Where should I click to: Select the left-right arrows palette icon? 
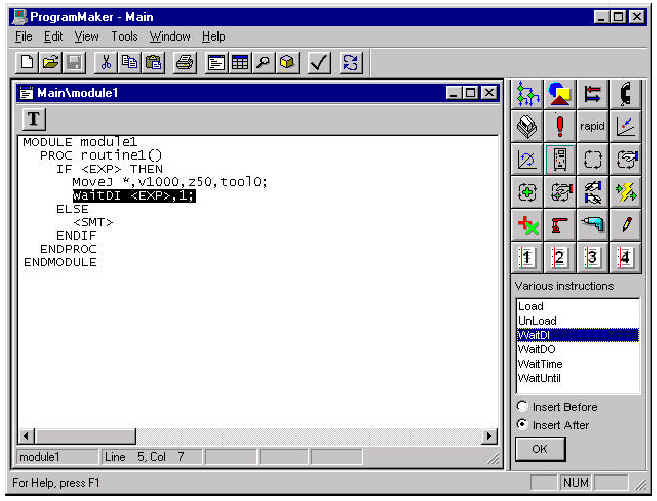(592, 93)
